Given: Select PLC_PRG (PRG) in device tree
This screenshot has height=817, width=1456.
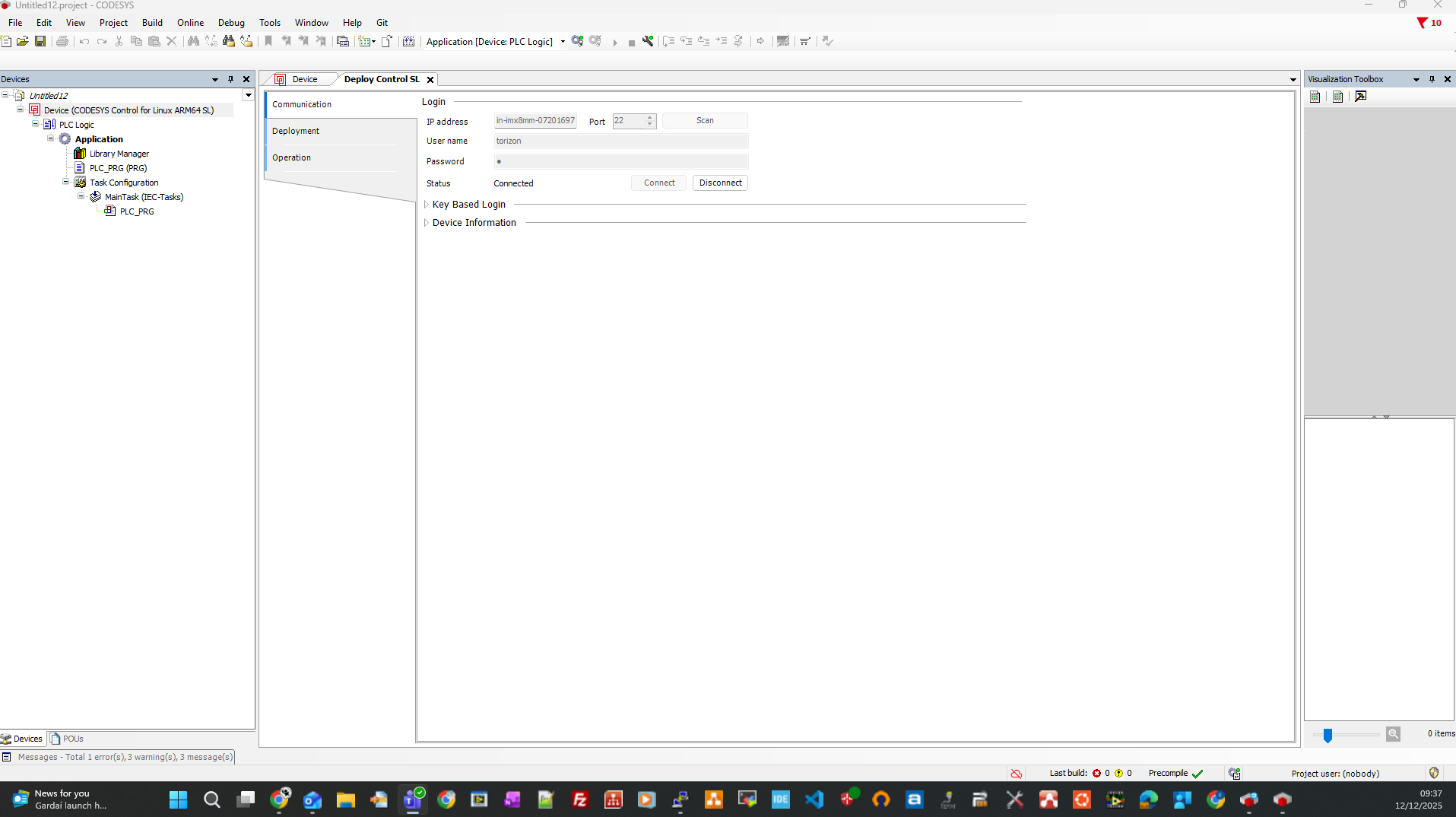Looking at the screenshot, I should click(x=118, y=168).
